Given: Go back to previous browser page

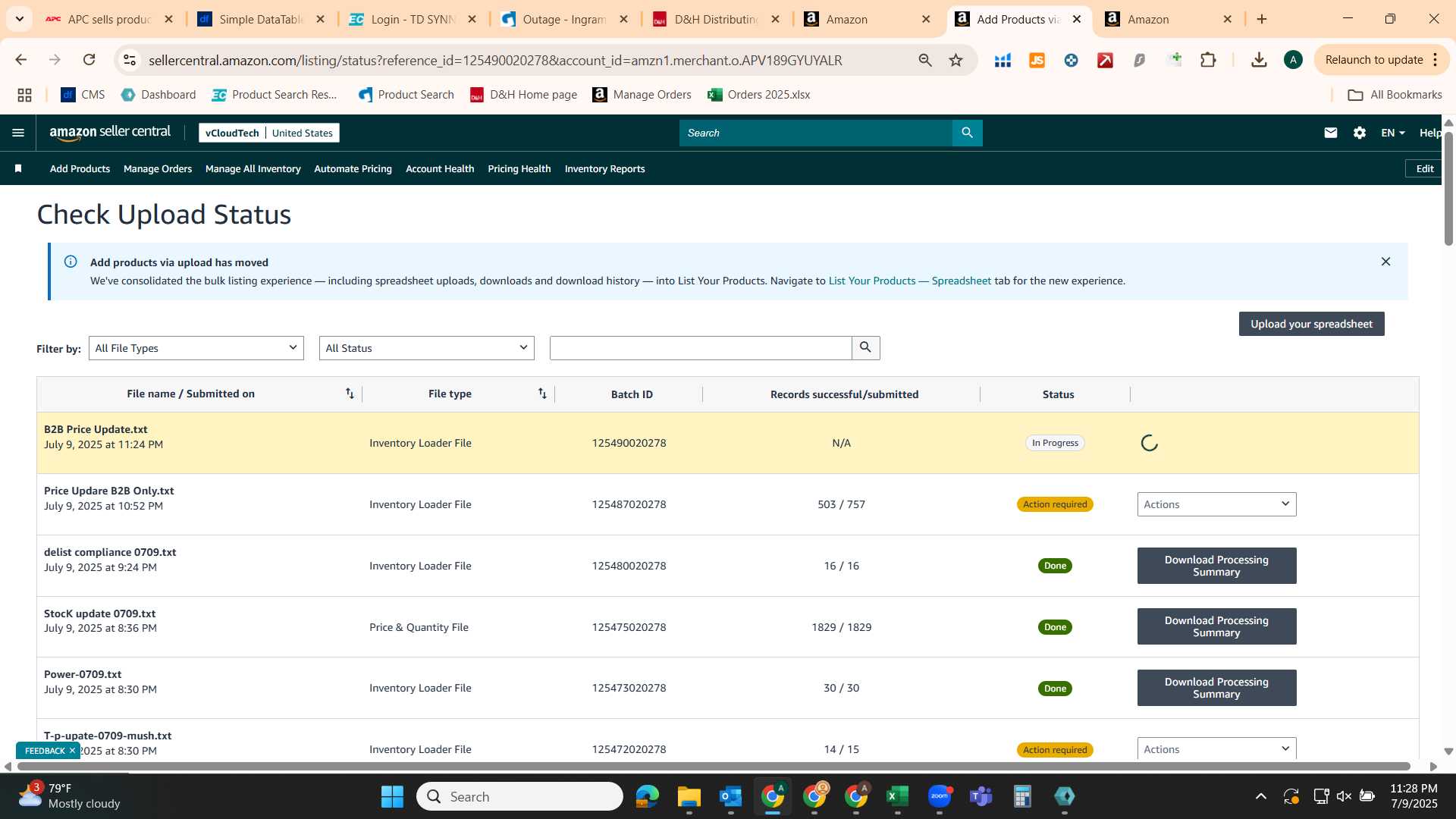Looking at the screenshot, I should pyautogui.click(x=20, y=60).
